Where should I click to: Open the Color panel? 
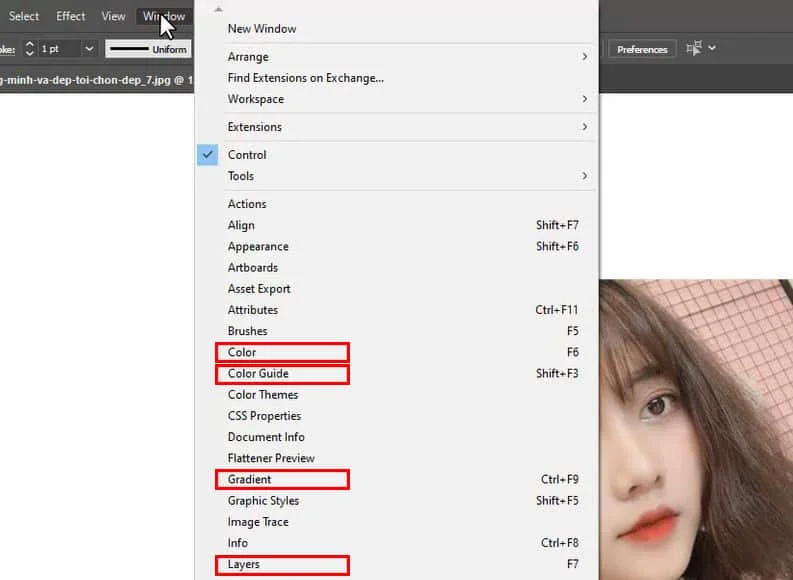tap(242, 352)
